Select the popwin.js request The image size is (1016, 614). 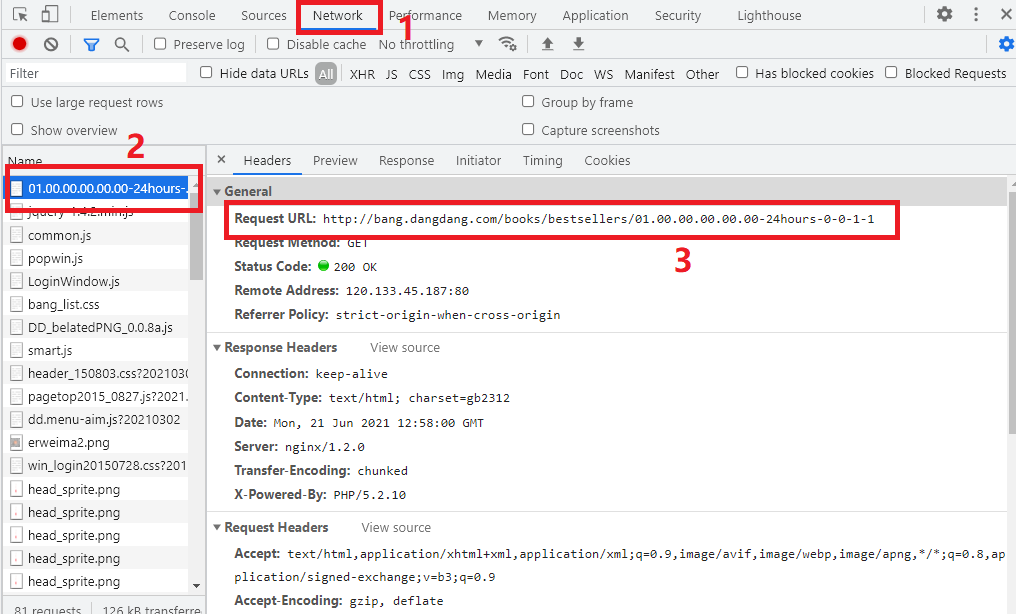pyautogui.click(x=98, y=258)
